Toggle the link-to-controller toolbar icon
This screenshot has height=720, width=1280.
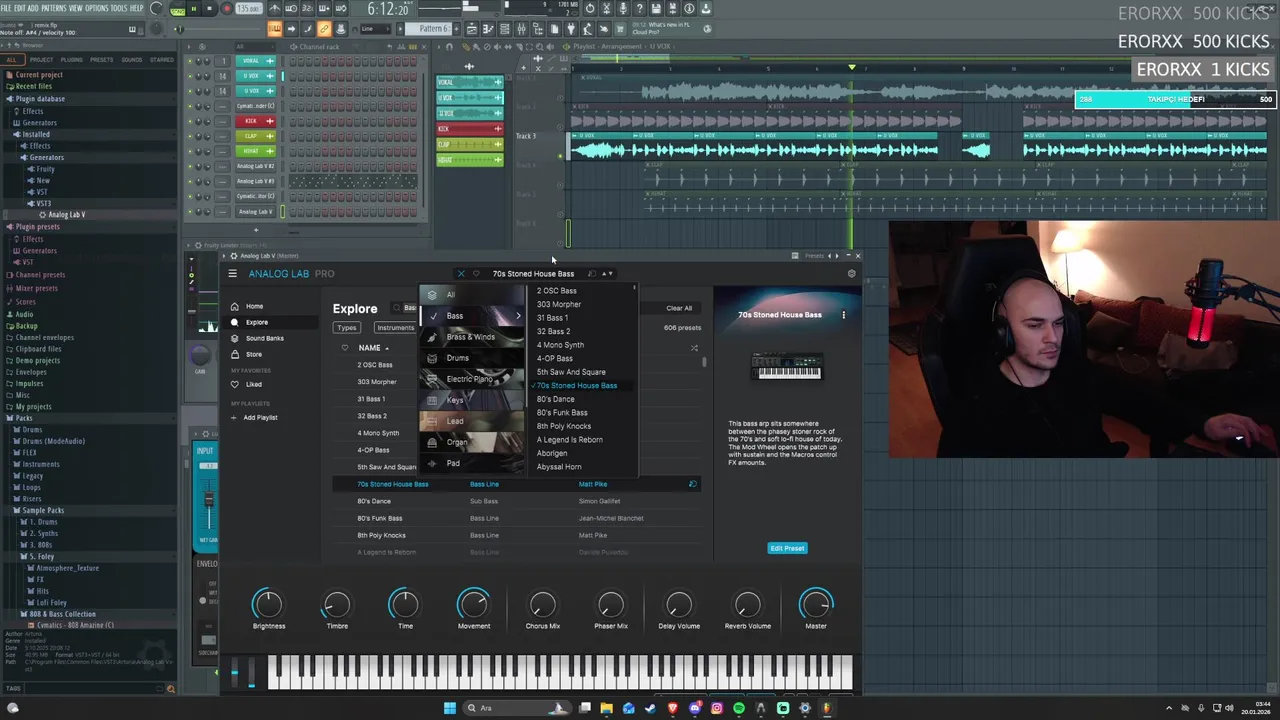(324, 29)
